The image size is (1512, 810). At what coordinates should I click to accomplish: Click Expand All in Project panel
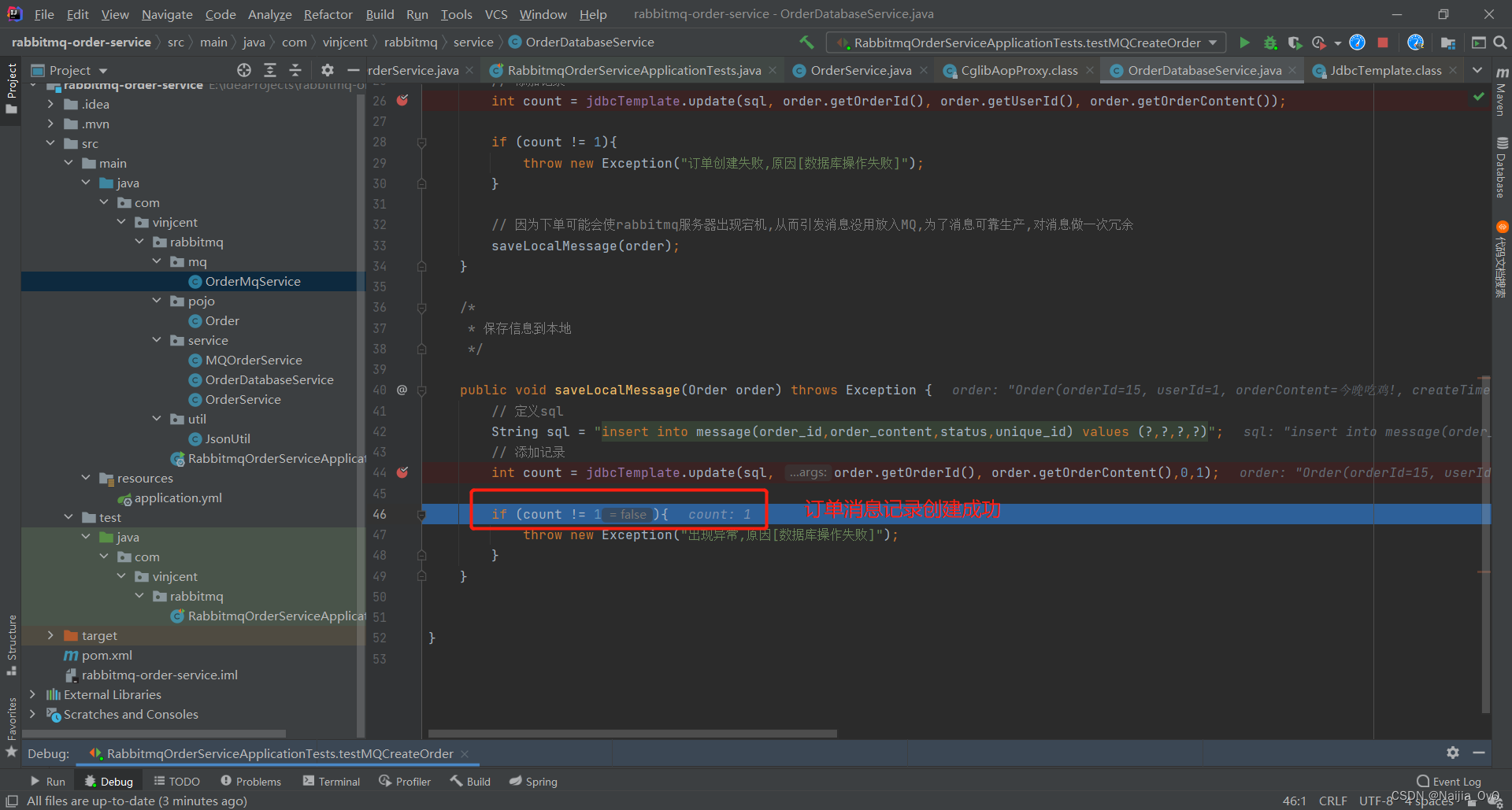[269, 70]
